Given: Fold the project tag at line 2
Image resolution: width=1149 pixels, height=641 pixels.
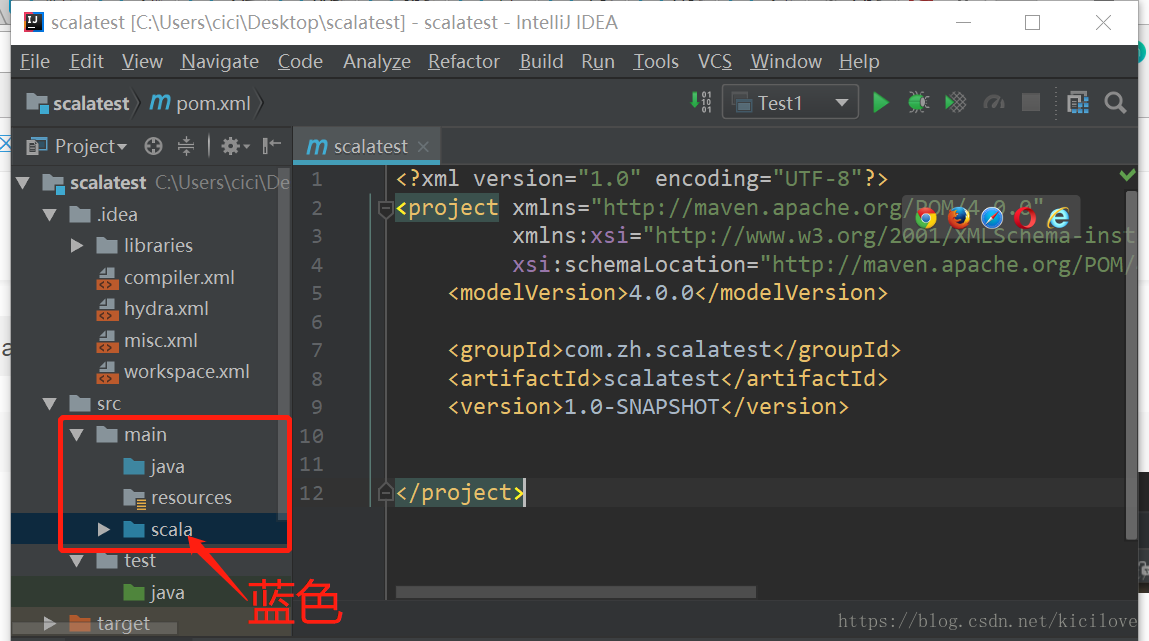Looking at the screenshot, I should click(385, 209).
